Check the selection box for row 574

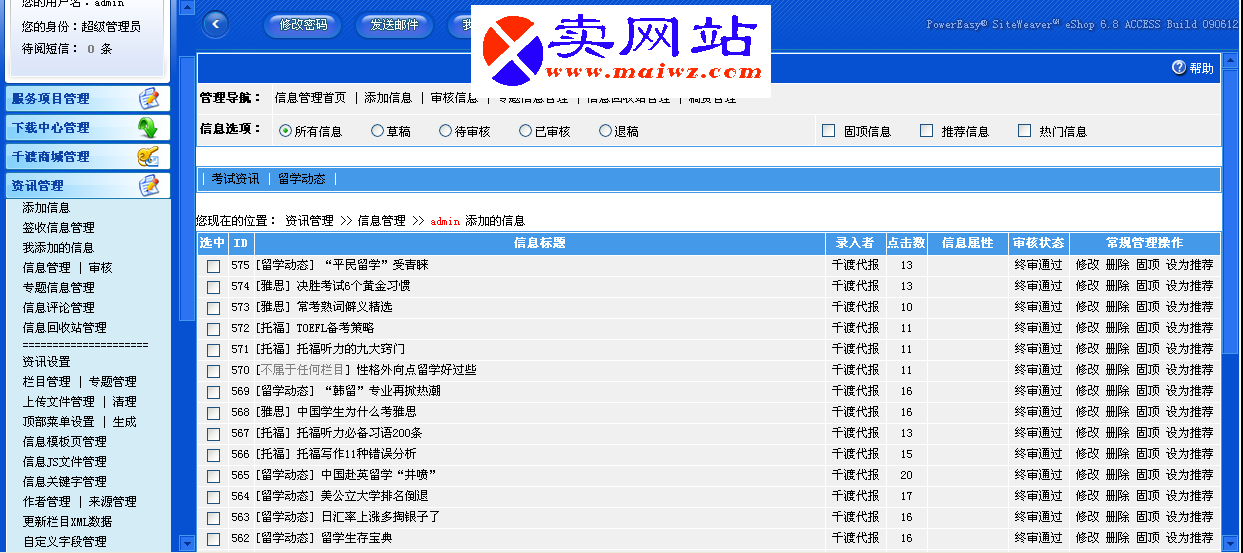pos(213,287)
